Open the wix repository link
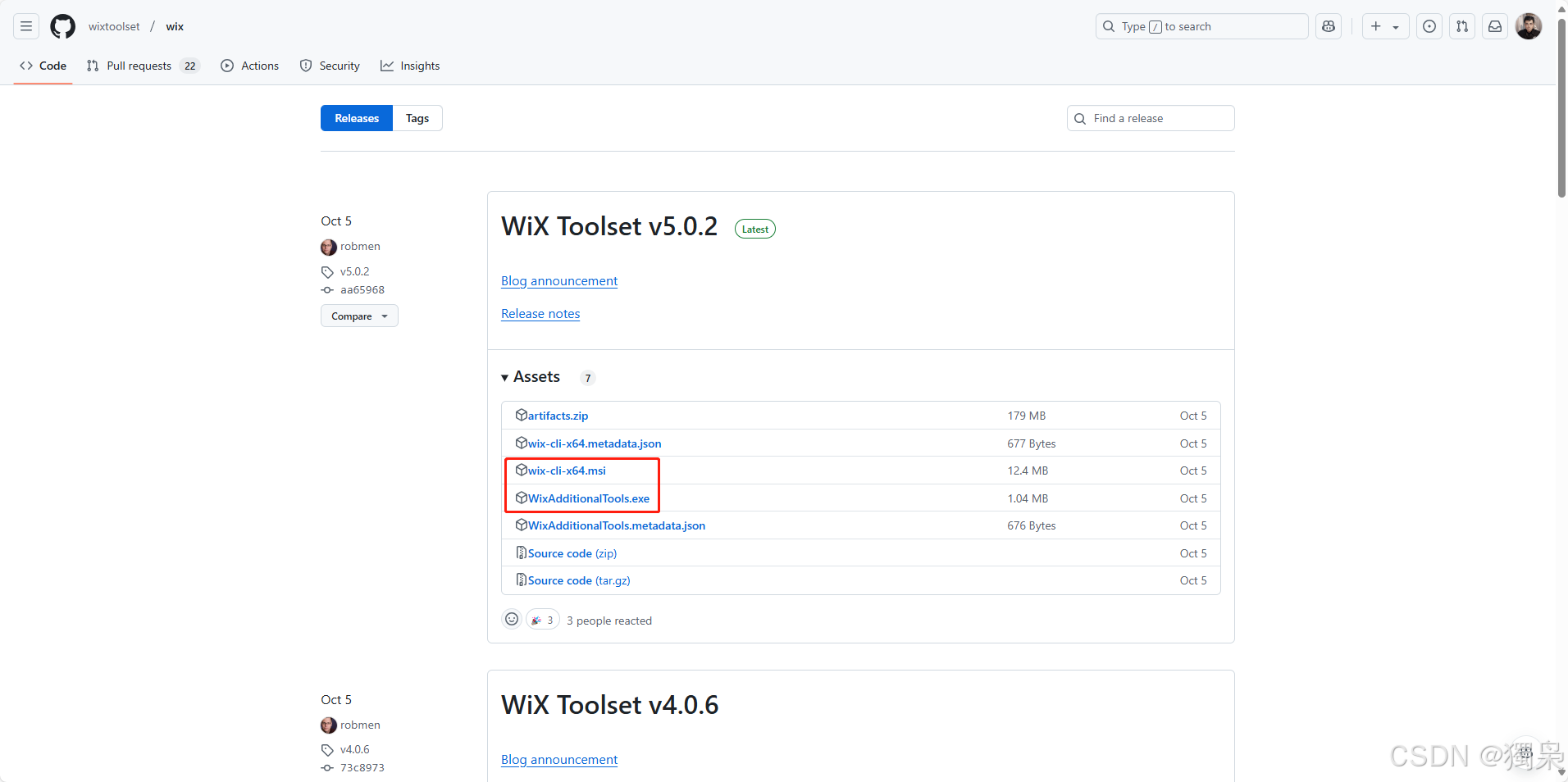Screen dimensions: 1568x782 175,26
